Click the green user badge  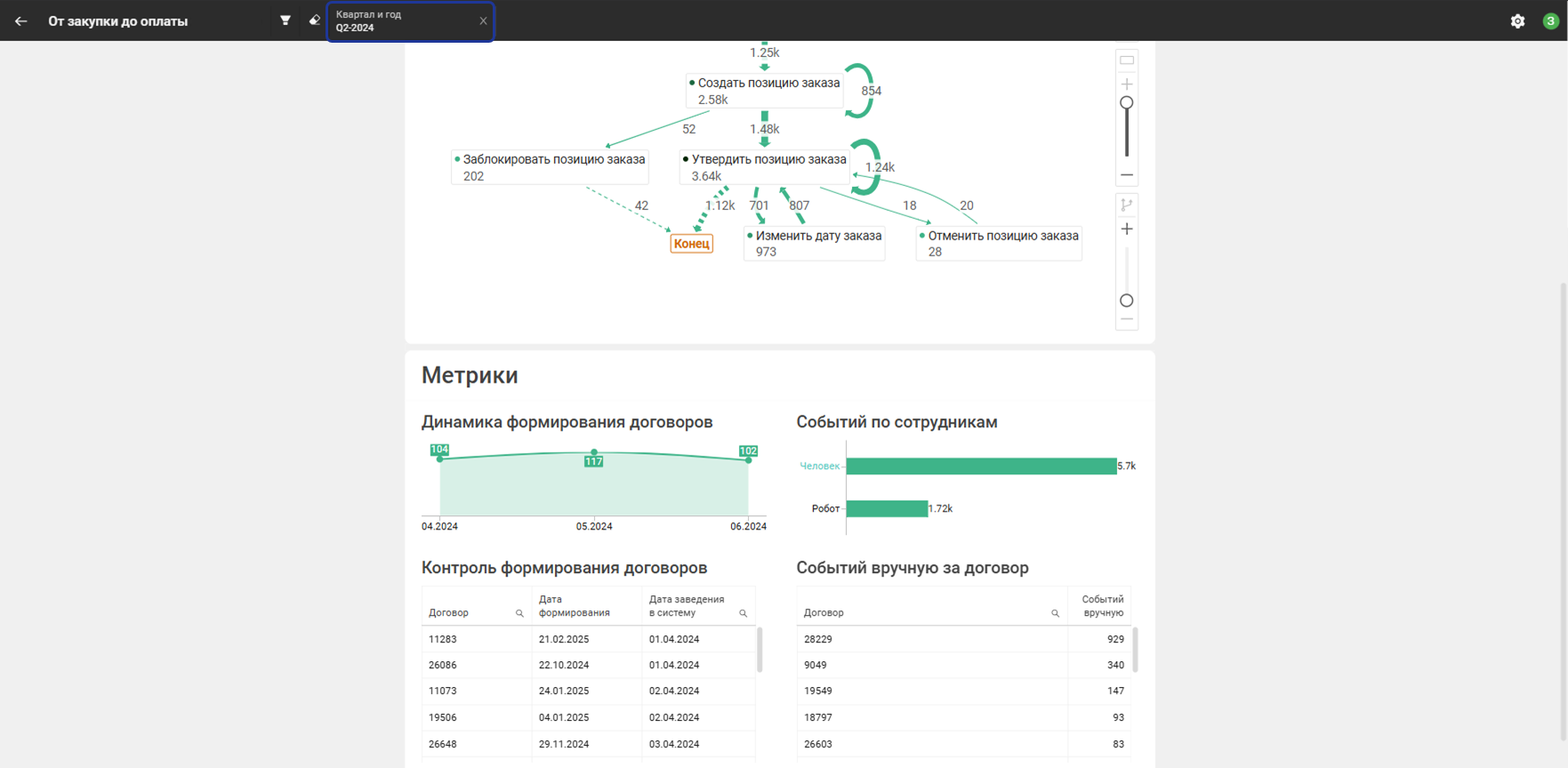pyautogui.click(x=1550, y=21)
